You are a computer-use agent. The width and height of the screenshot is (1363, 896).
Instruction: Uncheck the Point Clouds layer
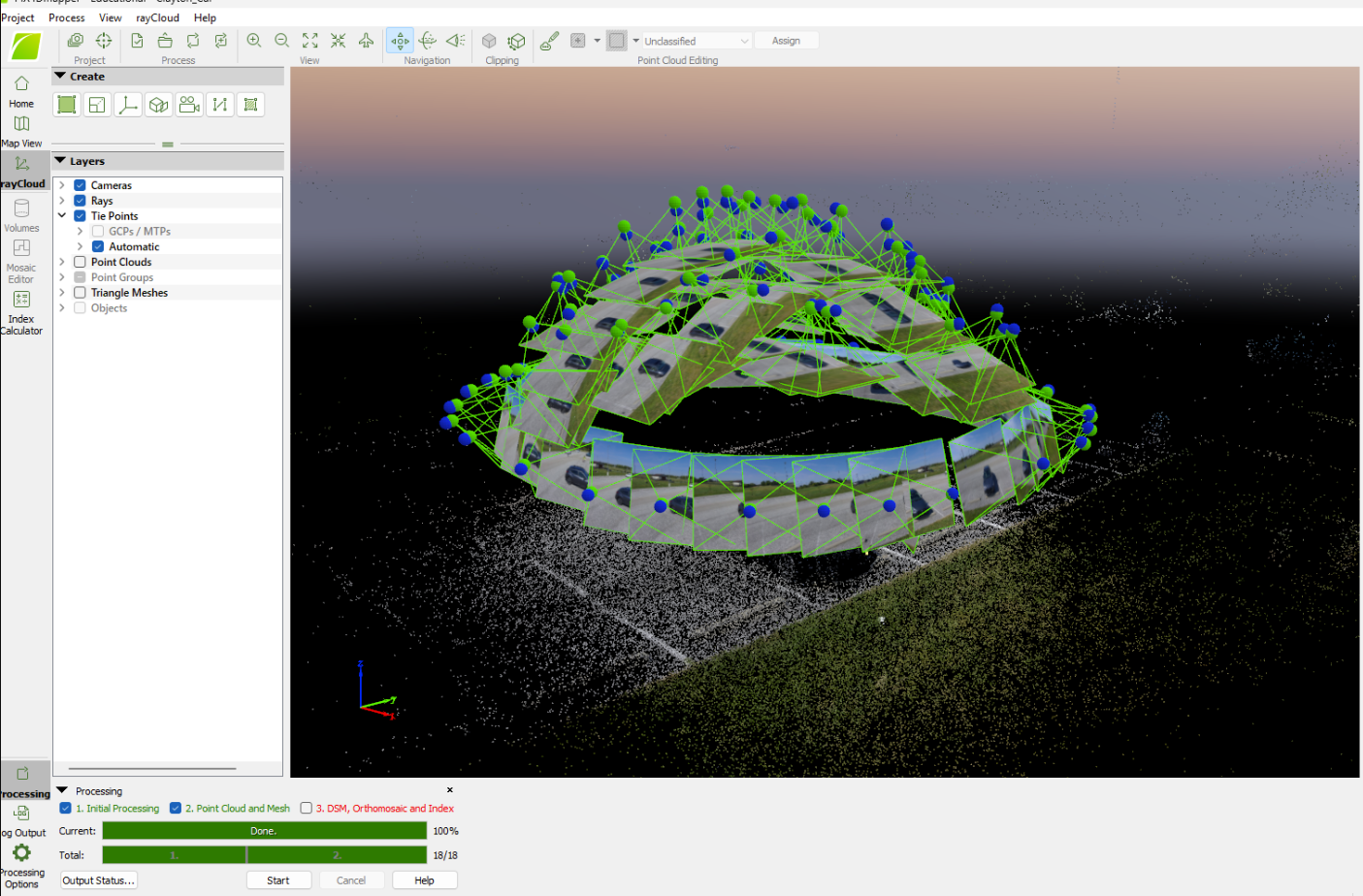click(80, 261)
